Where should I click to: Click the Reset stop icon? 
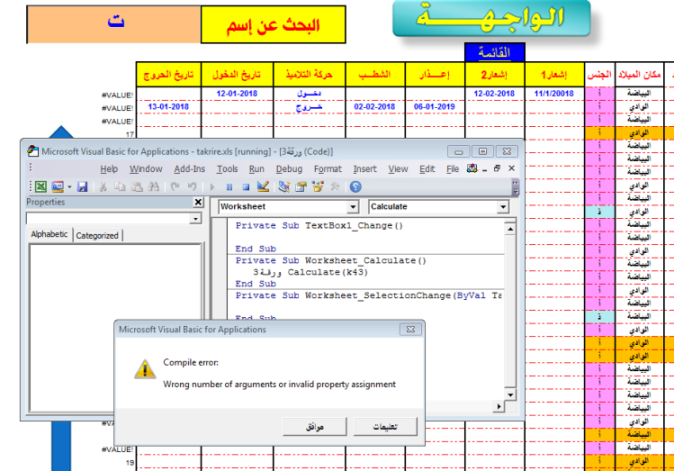click(246, 187)
